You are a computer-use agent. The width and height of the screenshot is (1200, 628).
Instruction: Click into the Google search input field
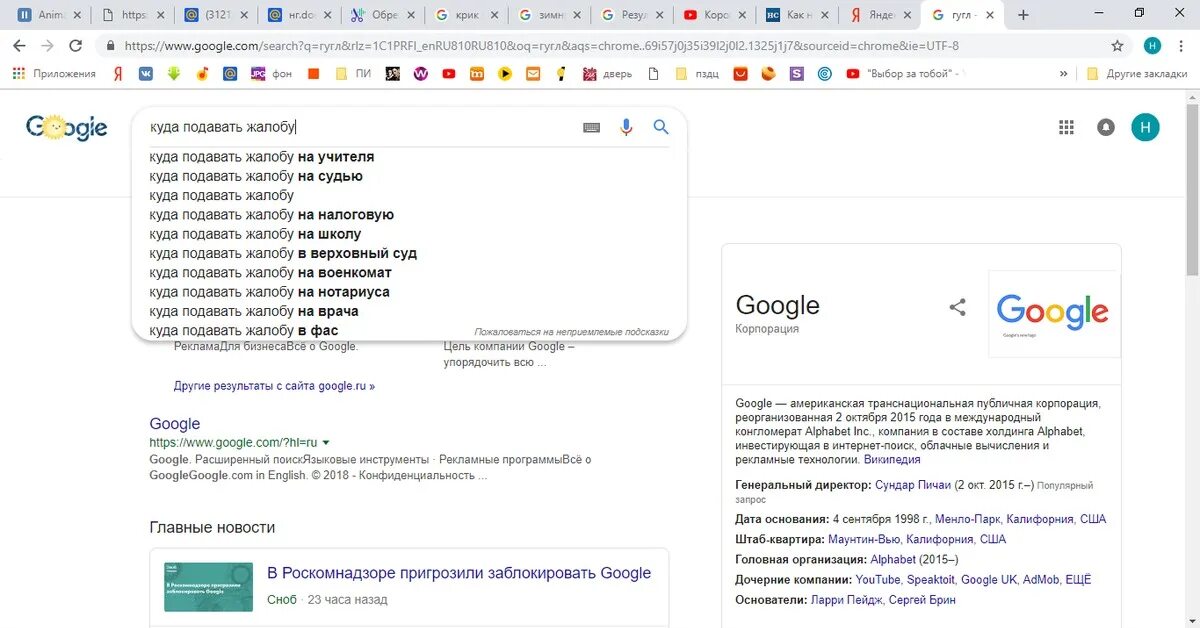(x=360, y=127)
